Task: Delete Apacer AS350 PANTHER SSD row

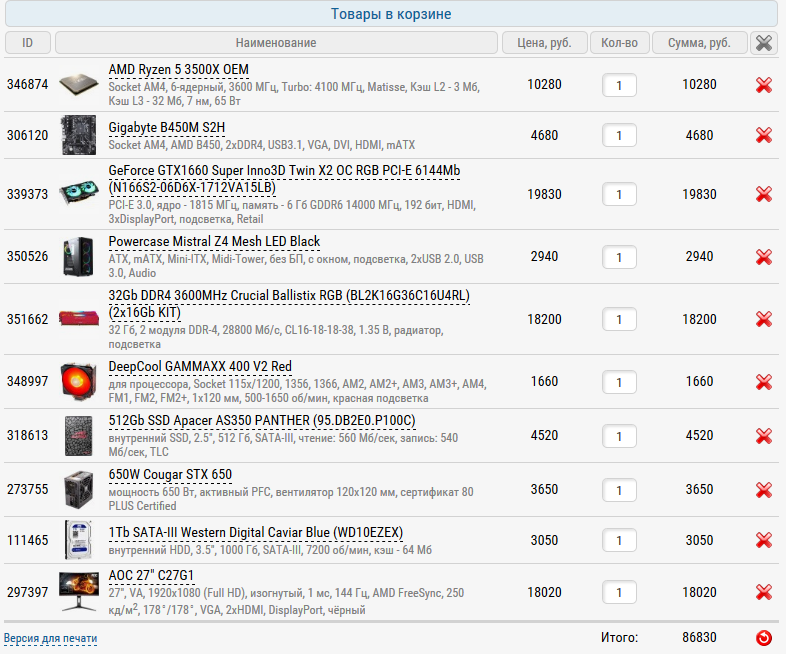Action: coord(763,435)
